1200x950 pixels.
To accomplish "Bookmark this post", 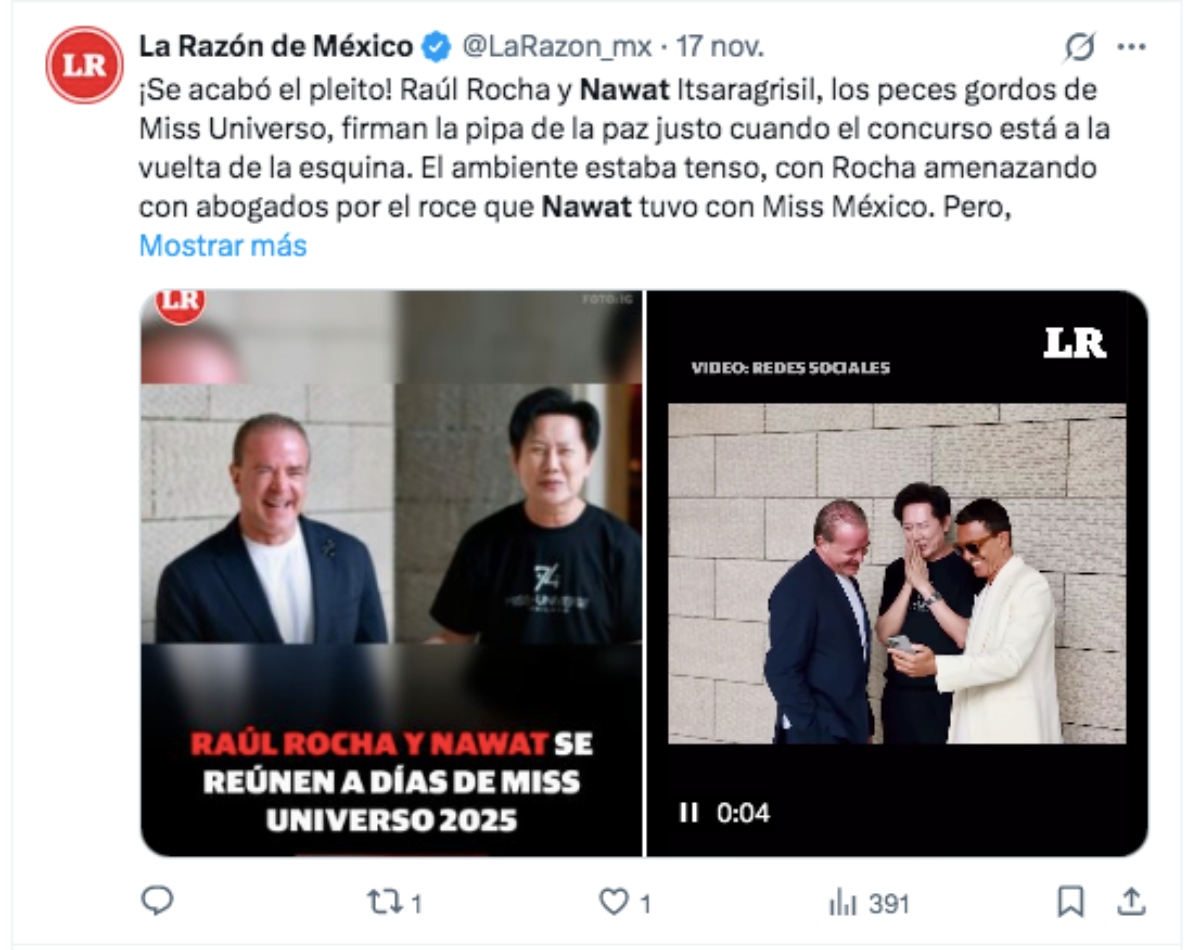I will 1070,903.
